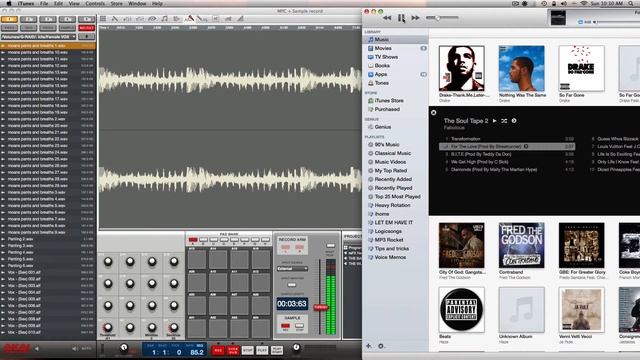Open the Controls menu

click(x=95, y=4)
